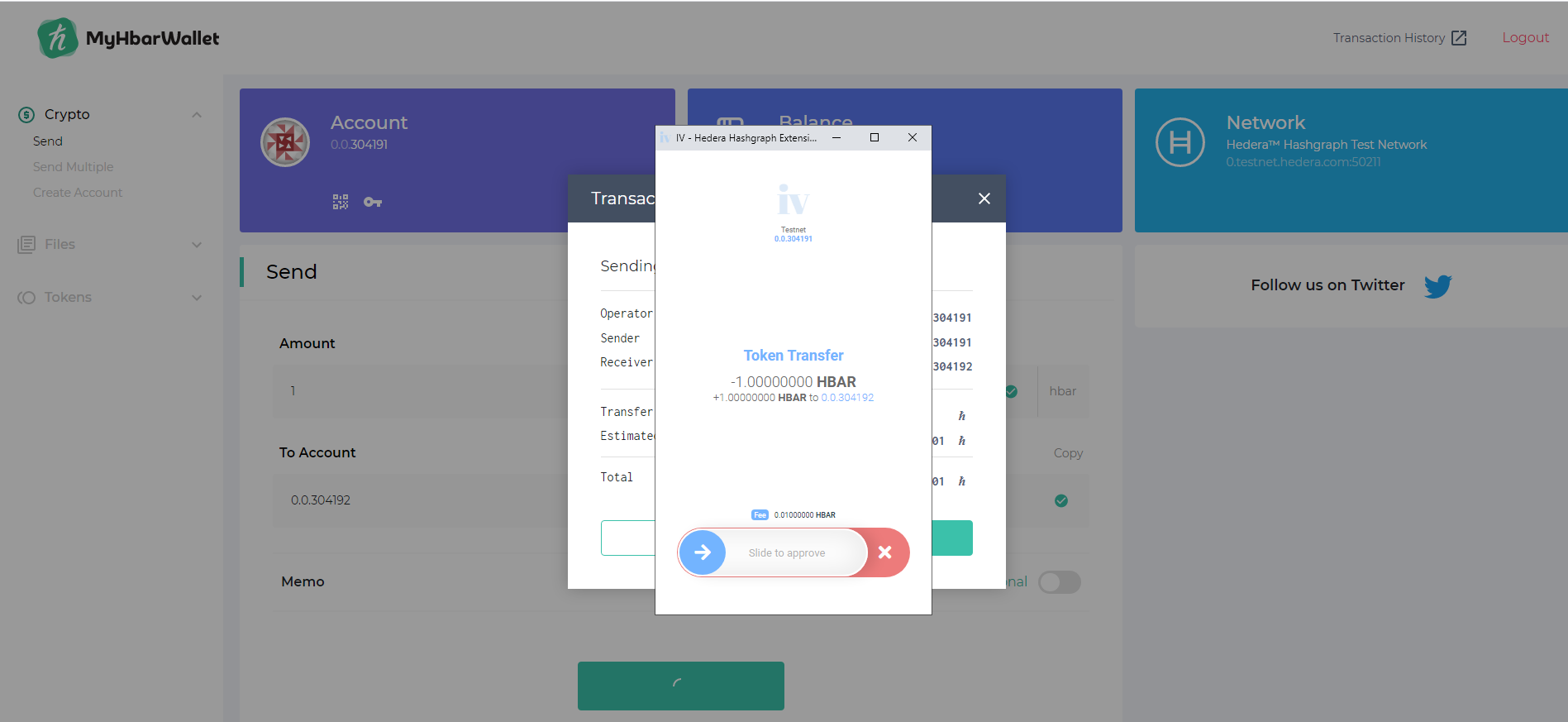
Task: Click the IV extension logo
Action: 794,199
